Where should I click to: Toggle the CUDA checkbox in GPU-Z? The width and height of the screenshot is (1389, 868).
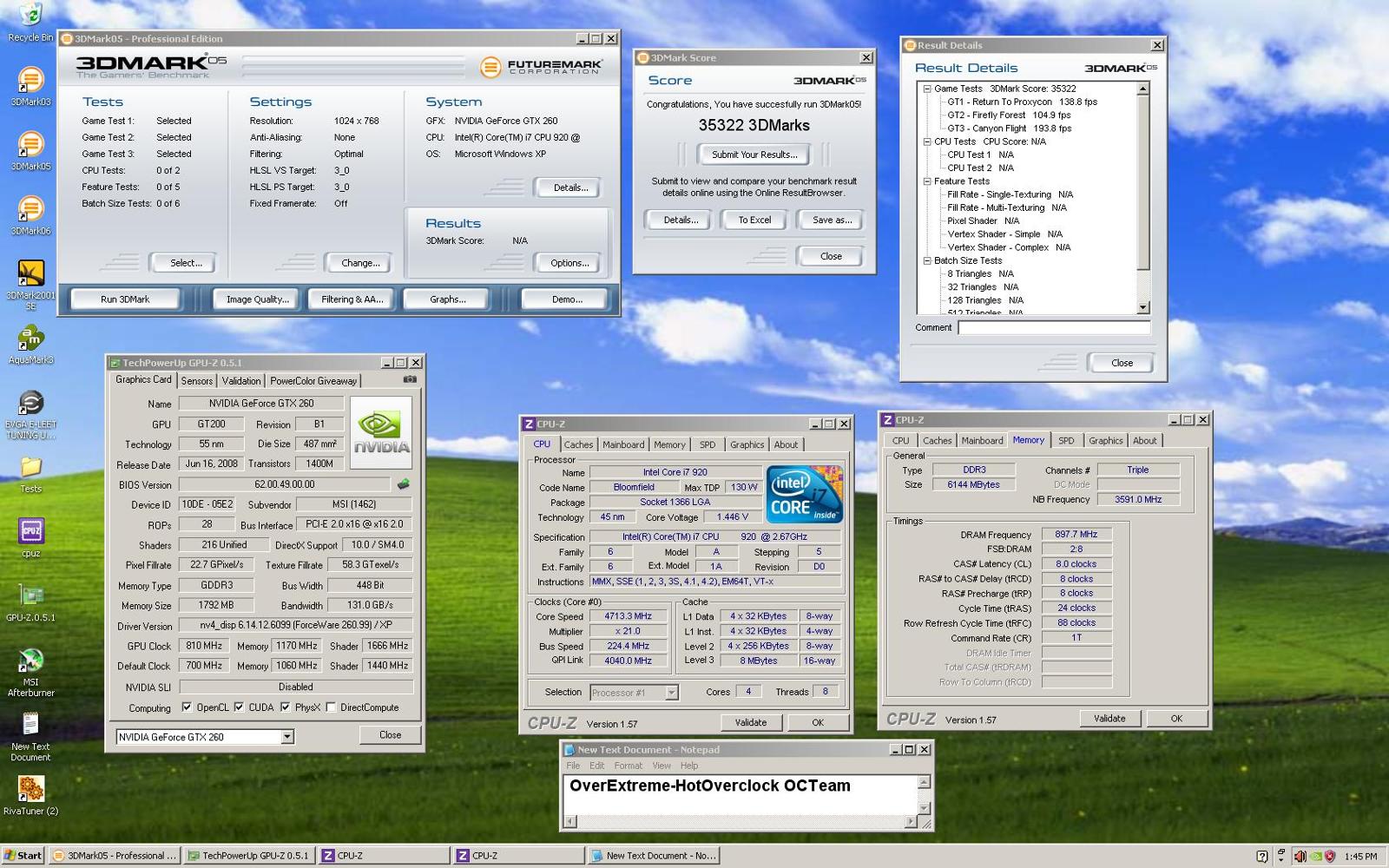(239, 707)
